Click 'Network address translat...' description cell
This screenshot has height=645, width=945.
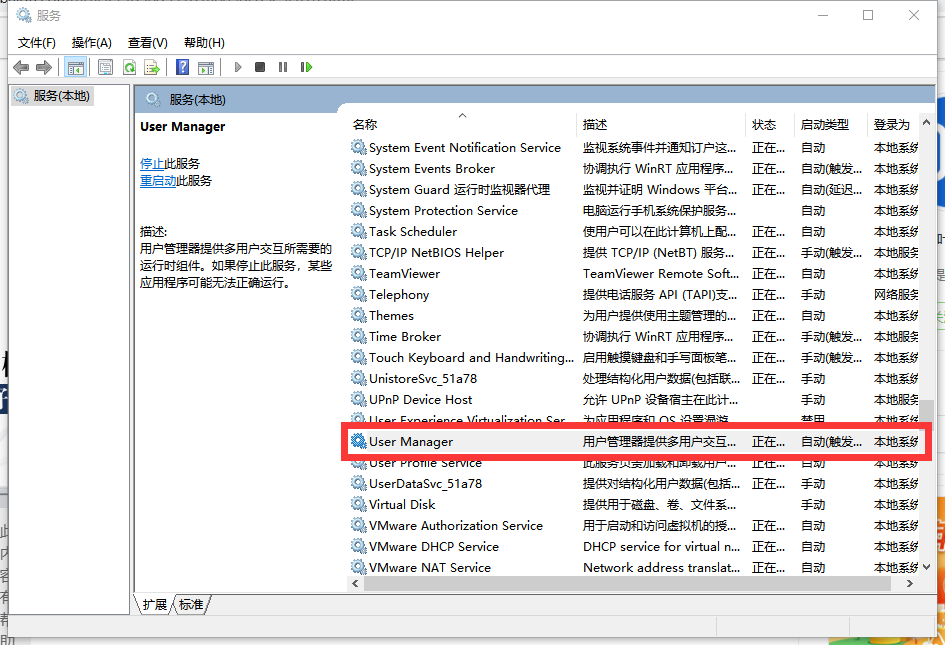point(661,567)
